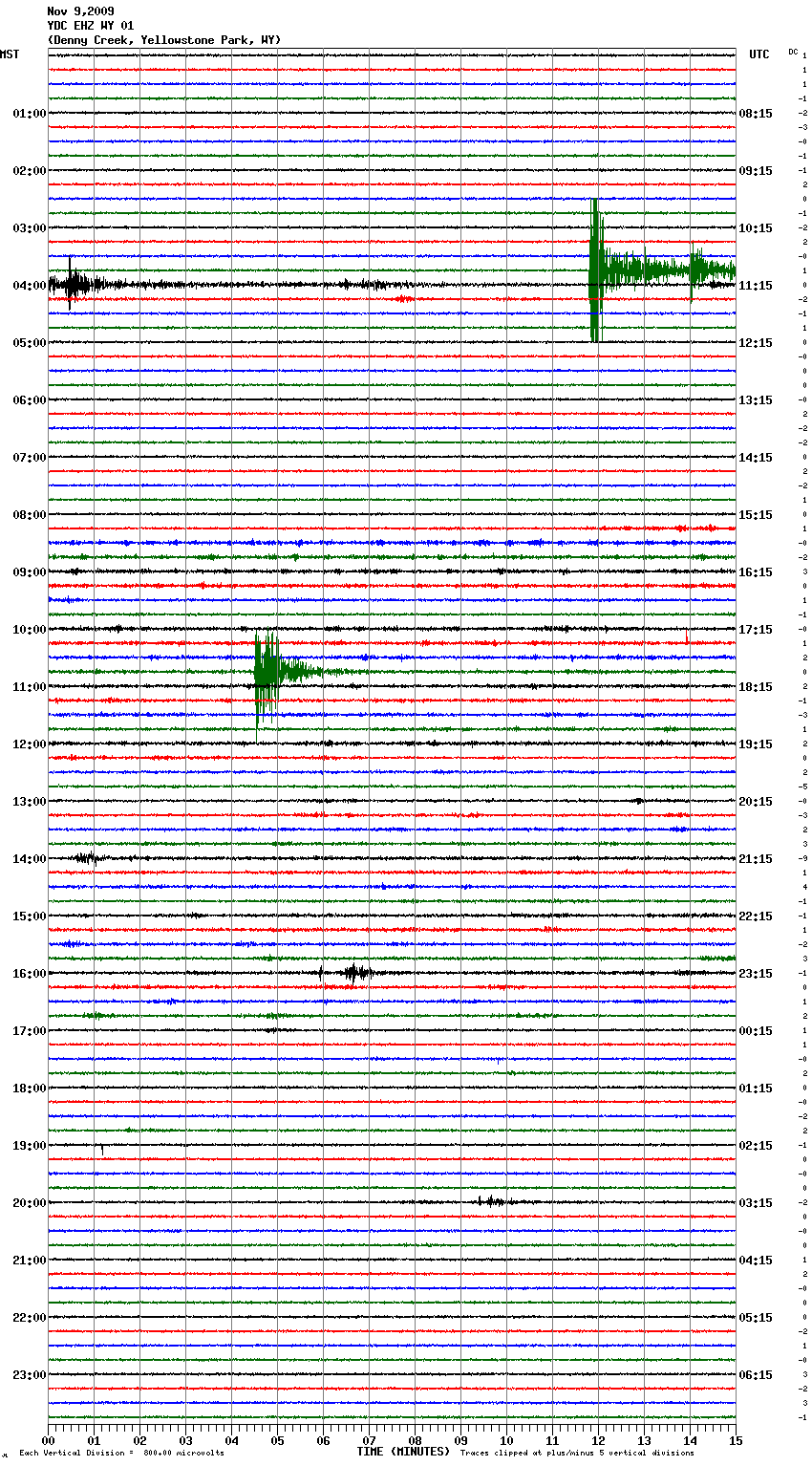Viewport: 812px width, 1466px height.
Task: Click the Traces clipped at plus/minus 5 note
Action: 577,1453
